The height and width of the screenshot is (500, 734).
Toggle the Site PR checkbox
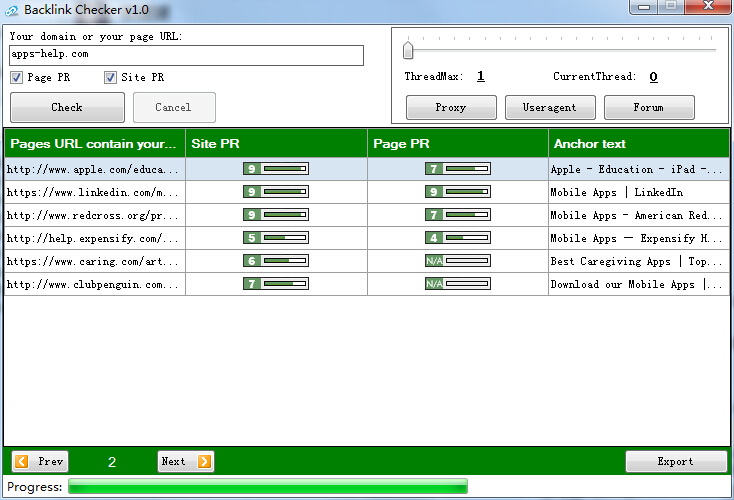point(110,78)
